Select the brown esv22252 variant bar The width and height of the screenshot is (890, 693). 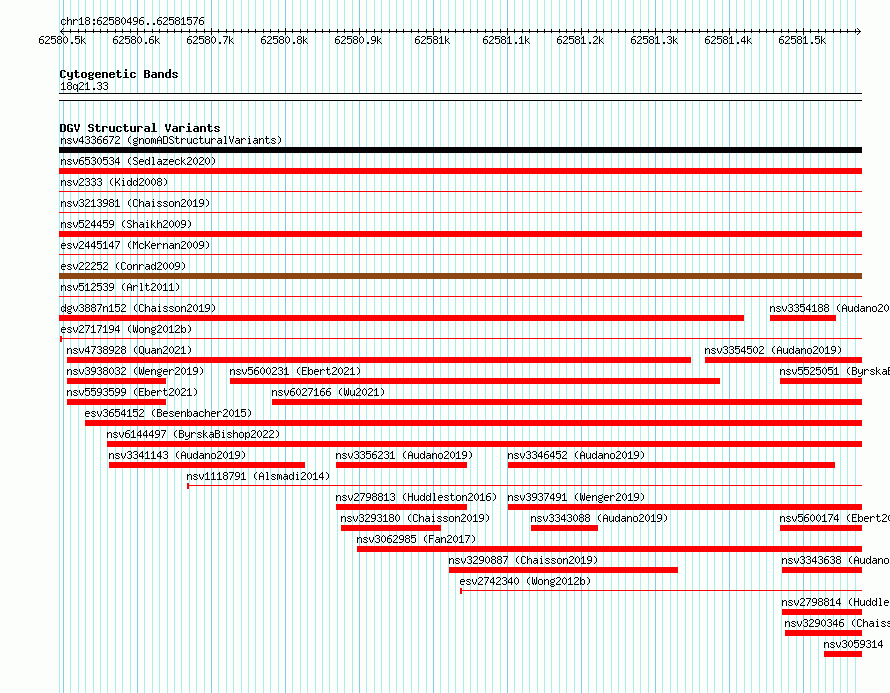tap(460, 276)
